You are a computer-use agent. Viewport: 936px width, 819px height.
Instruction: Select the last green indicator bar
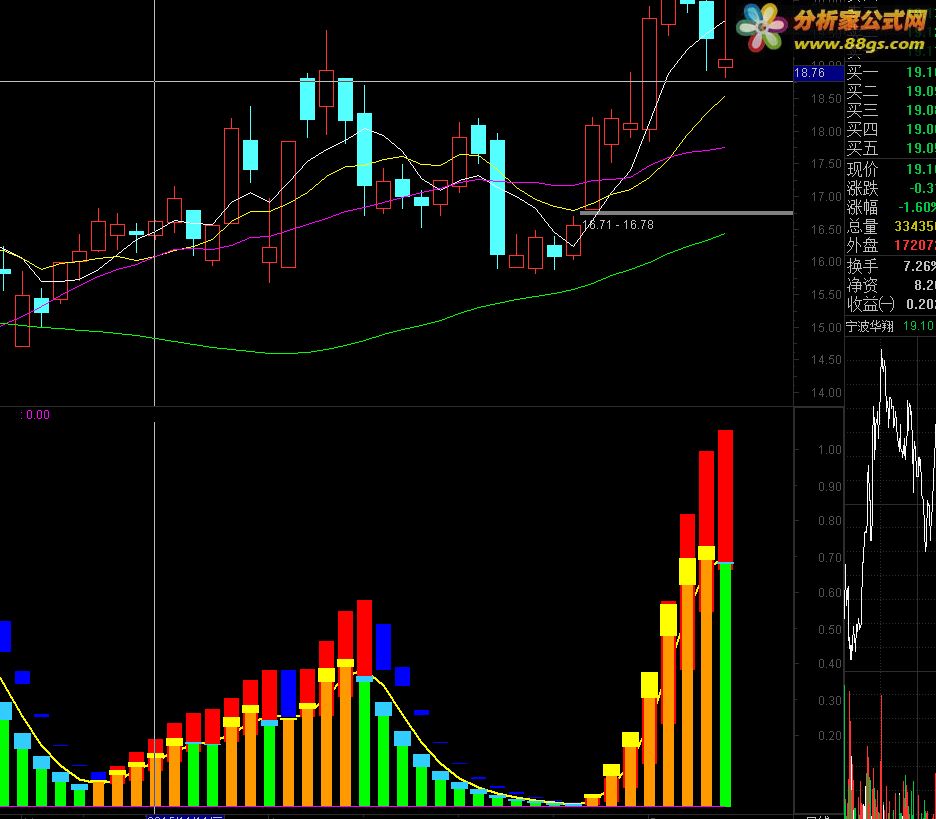[x=725, y=685]
